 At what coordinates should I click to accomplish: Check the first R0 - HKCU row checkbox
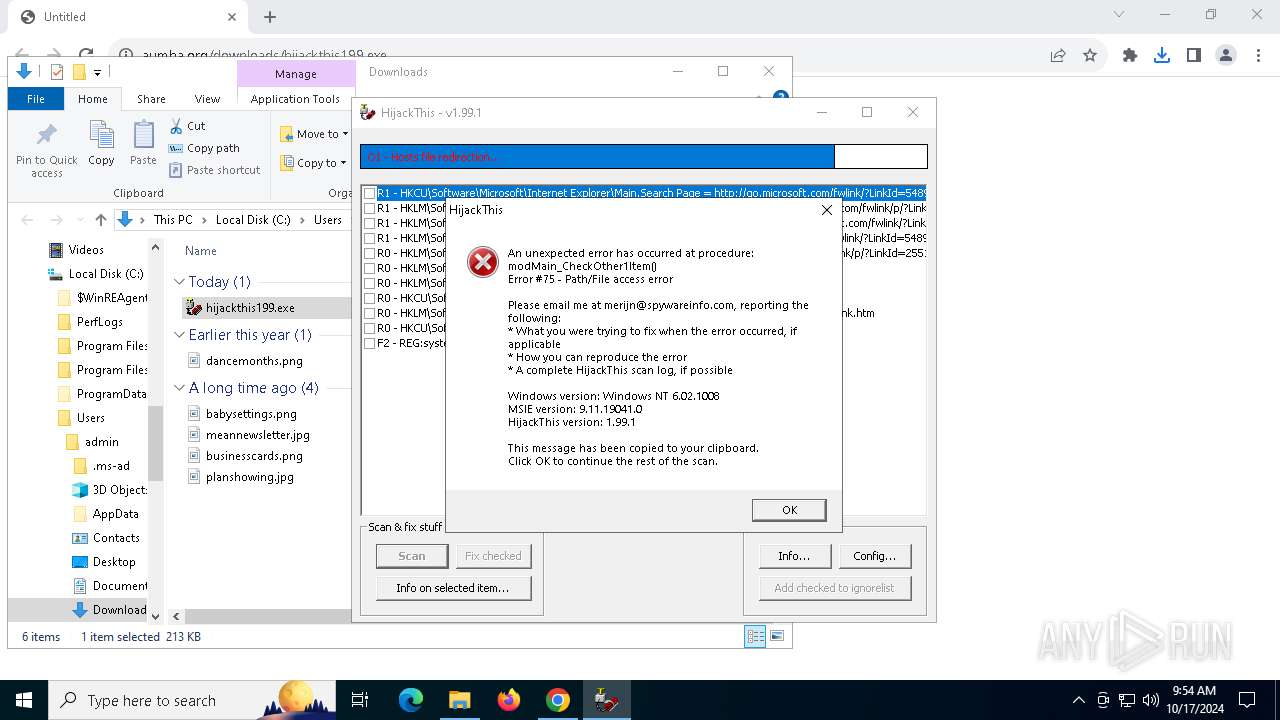coord(370,298)
